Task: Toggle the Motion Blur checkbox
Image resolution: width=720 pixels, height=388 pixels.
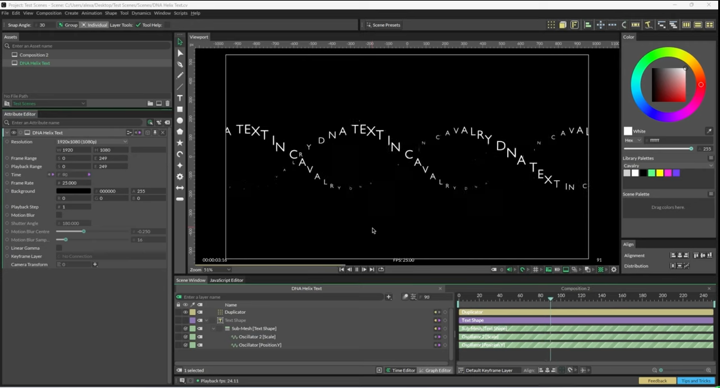Action: (59, 215)
